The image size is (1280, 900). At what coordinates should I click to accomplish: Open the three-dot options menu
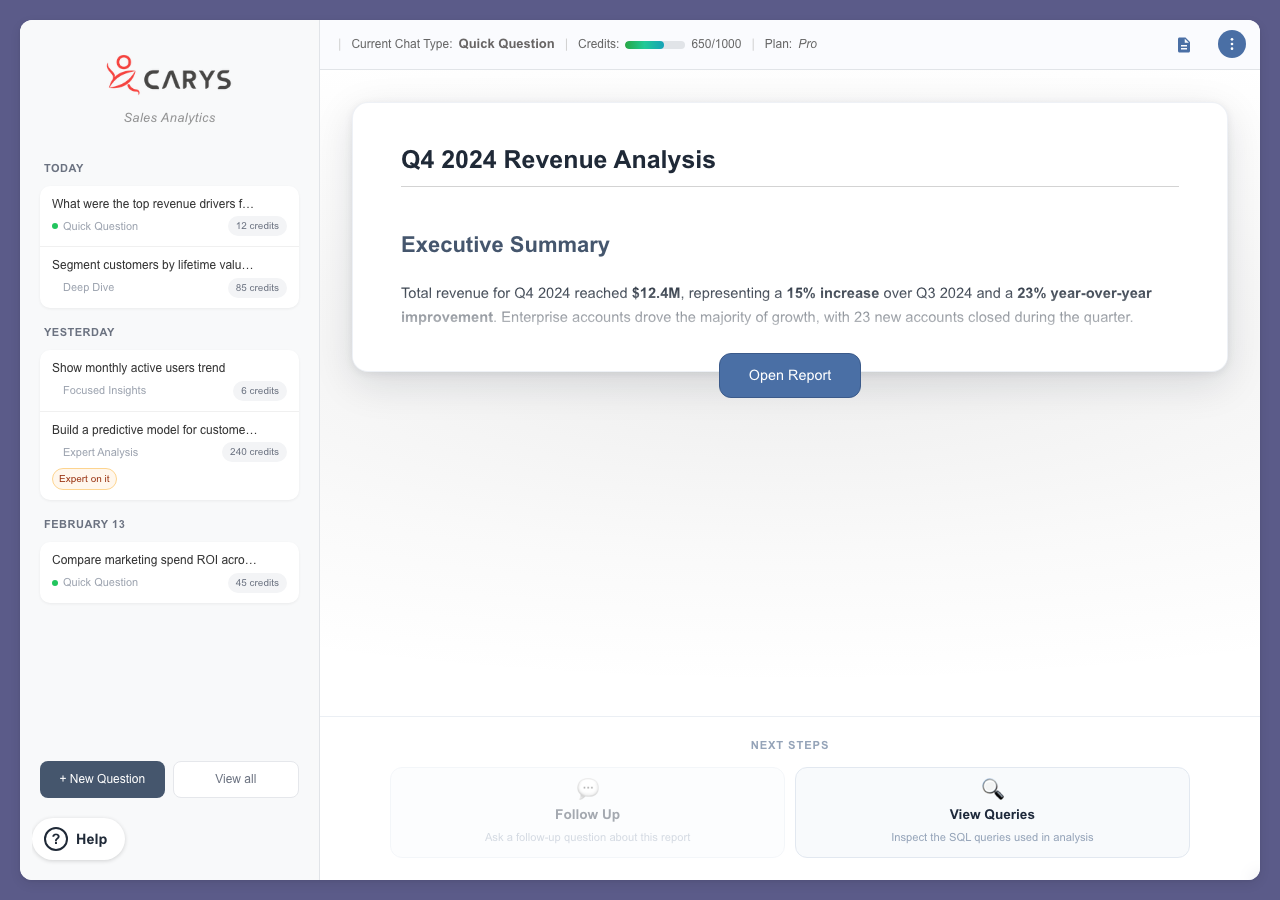click(x=1231, y=44)
